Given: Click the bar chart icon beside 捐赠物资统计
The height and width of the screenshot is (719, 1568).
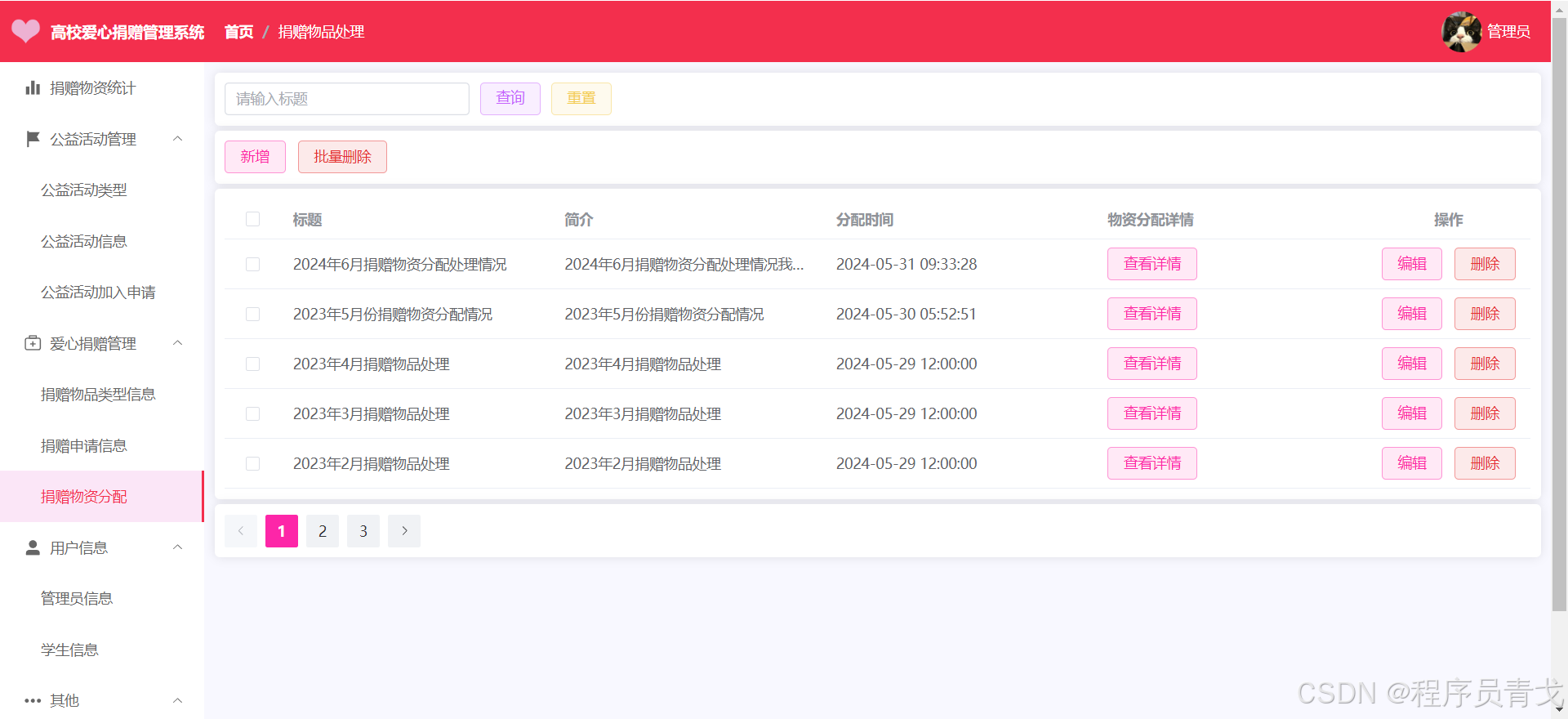Looking at the screenshot, I should (33, 87).
